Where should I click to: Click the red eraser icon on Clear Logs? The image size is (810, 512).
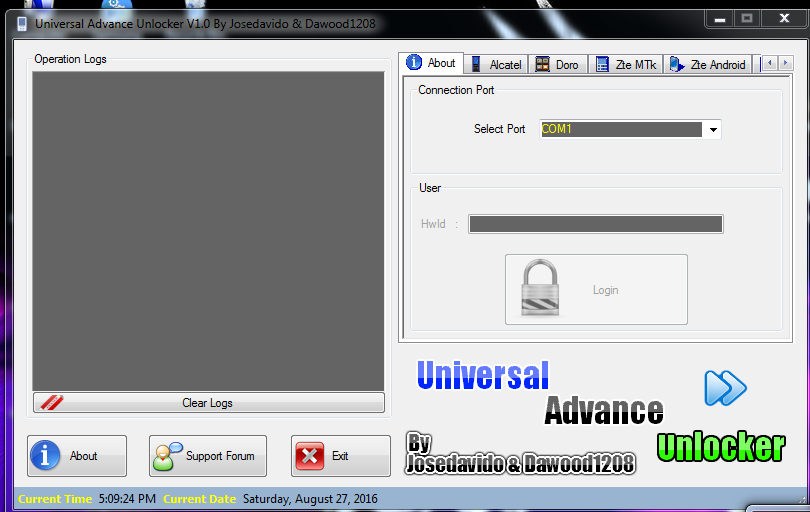(52, 402)
